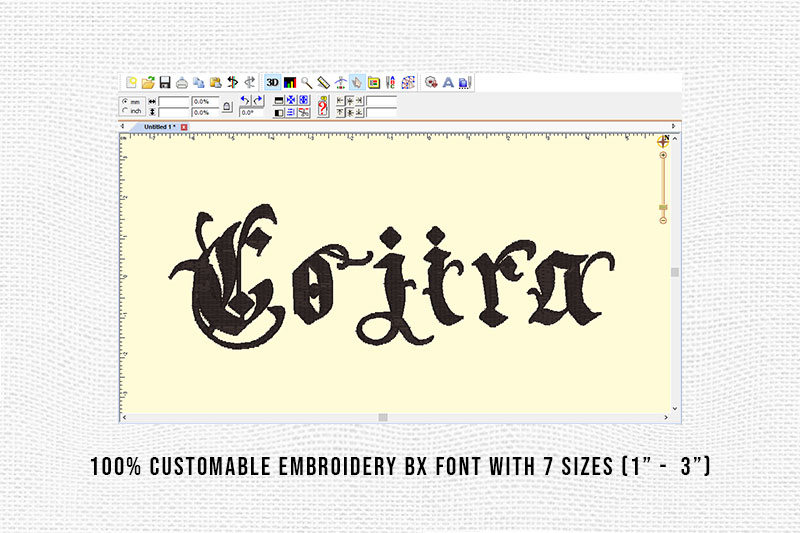Click the upper 0.0% width scale field
Image resolution: width=800 pixels, height=533 pixels.
205,101
